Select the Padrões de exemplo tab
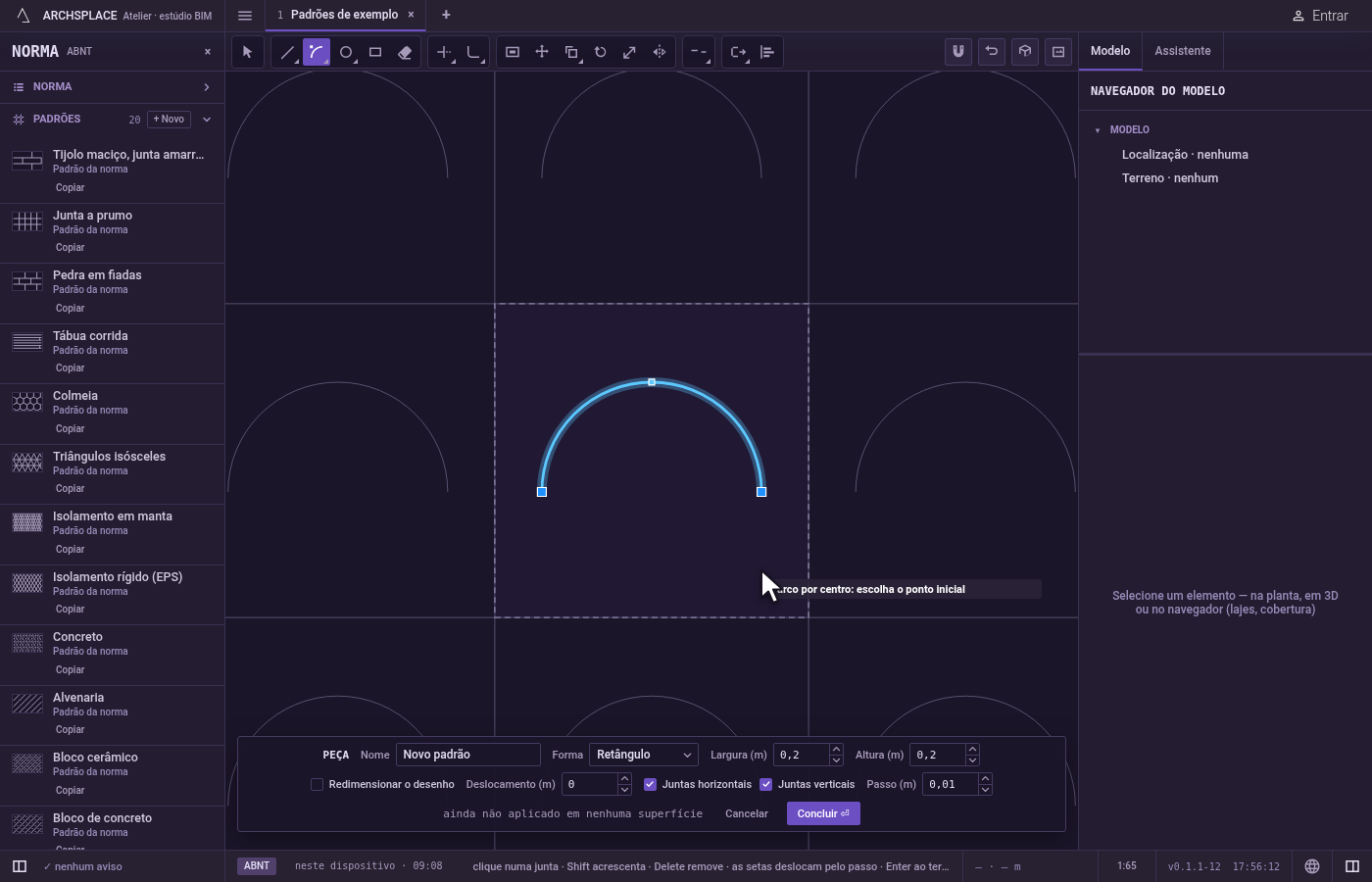This screenshot has height=882, width=1372. [x=345, y=15]
